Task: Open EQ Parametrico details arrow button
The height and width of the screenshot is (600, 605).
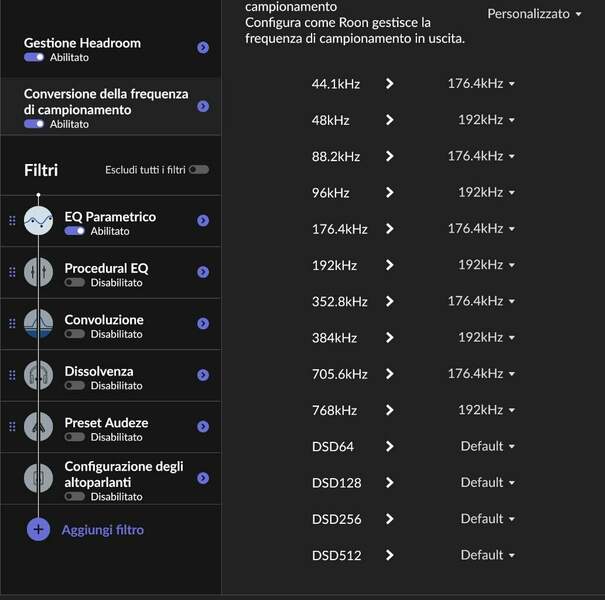Action: [x=203, y=221]
